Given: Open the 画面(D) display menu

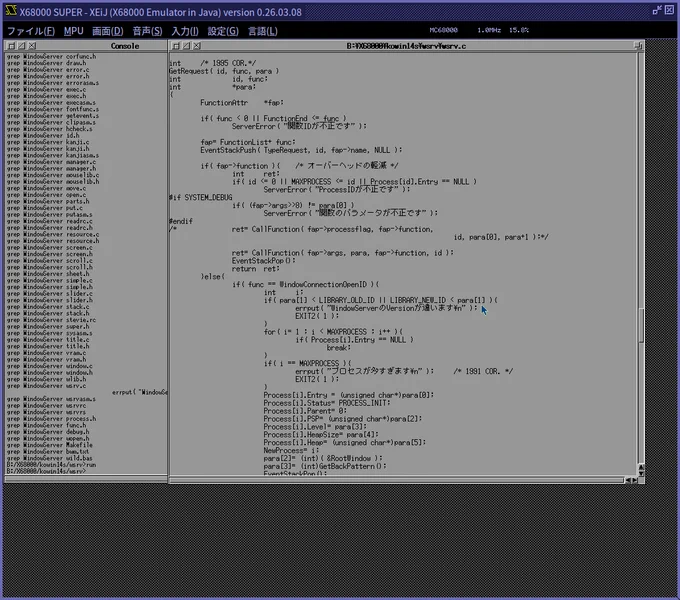Looking at the screenshot, I should coord(108,31).
